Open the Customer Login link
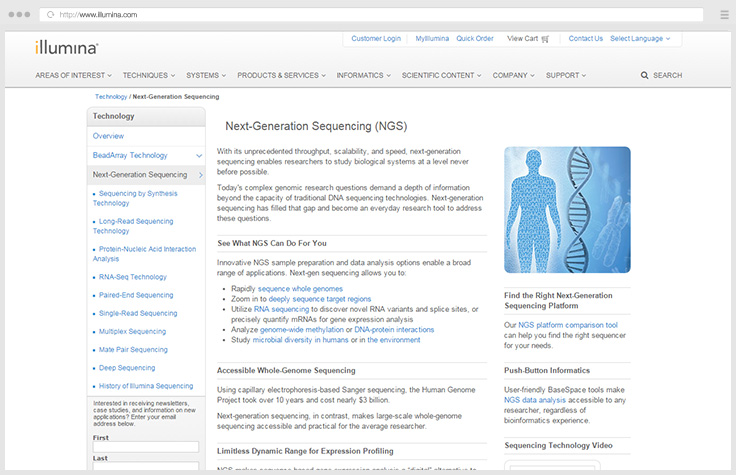Screen dimensions: 736x475 pyautogui.click(x=376, y=39)
